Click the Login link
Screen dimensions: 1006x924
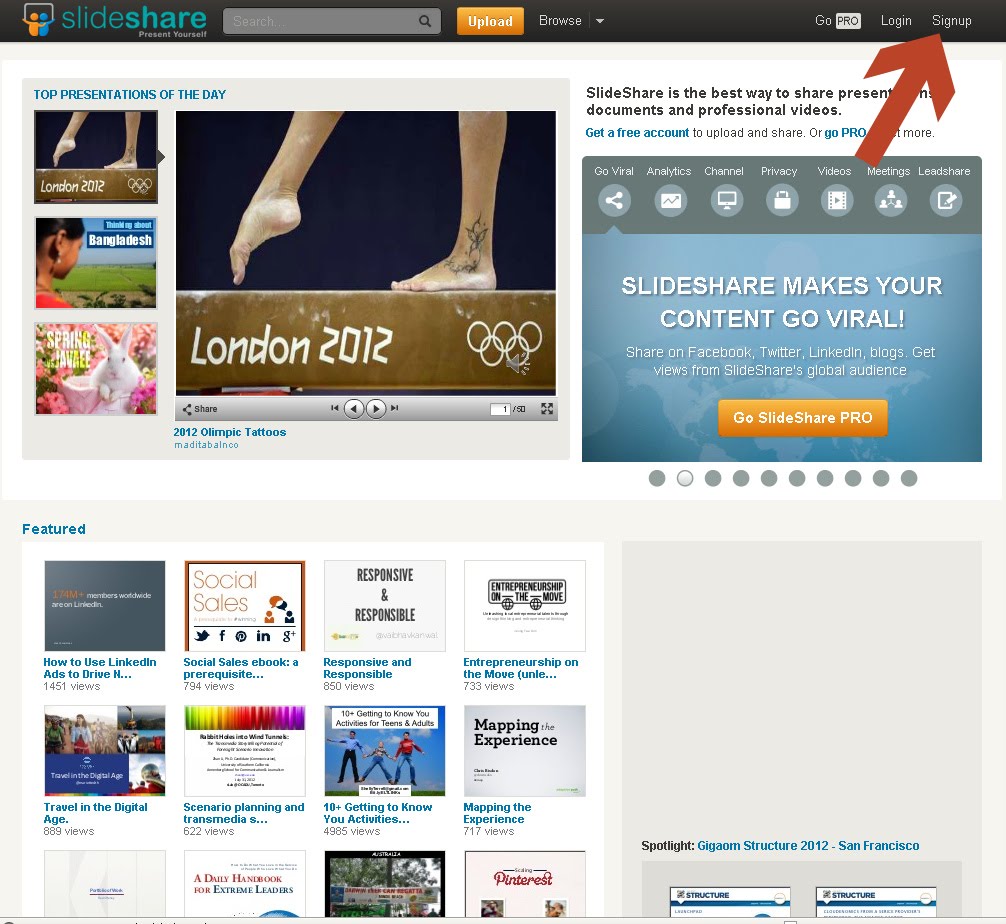(896, 21)
